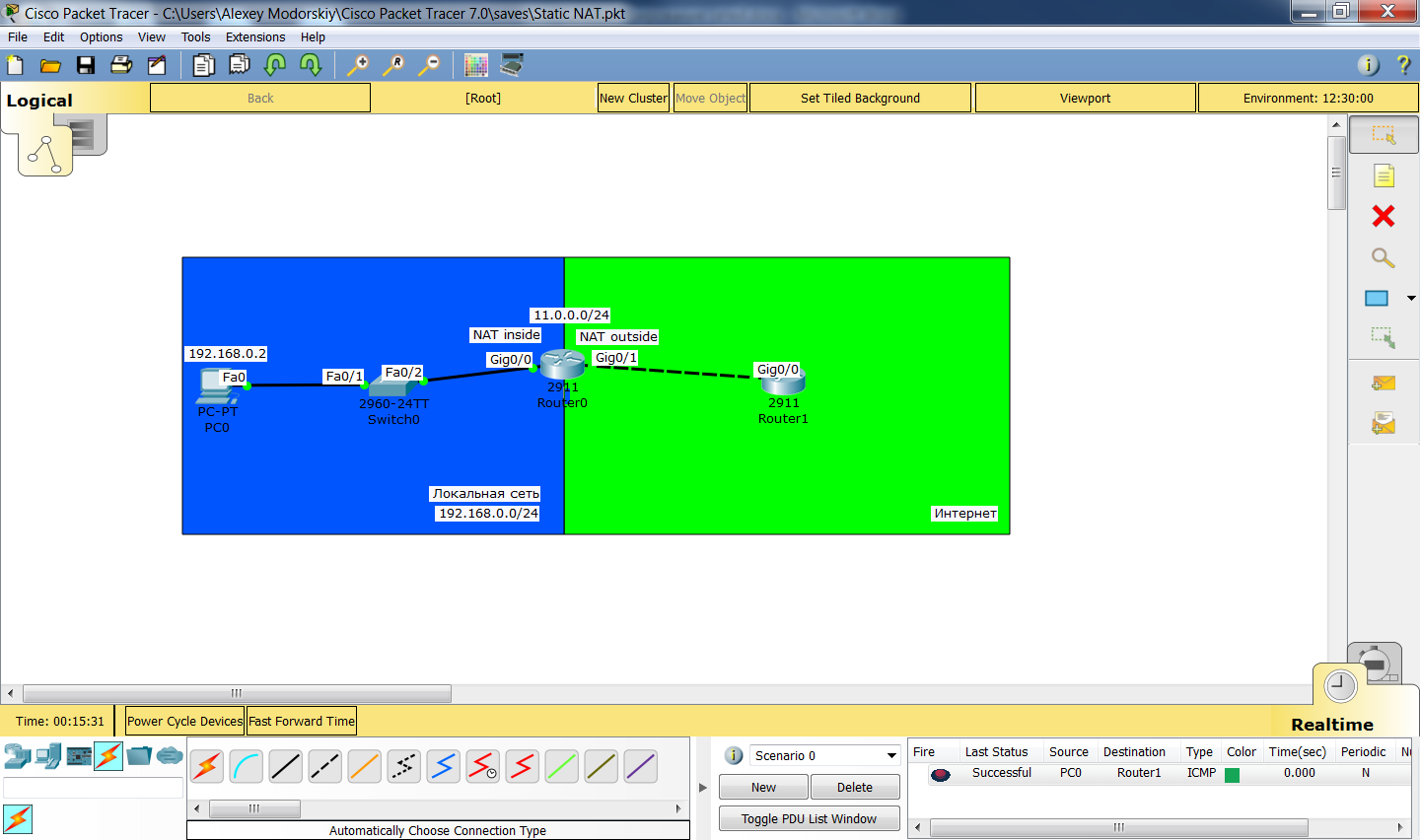Pick the automatic connection lightning cable
This screenshot has width=1420, height=840.
pyautogui.click(x=207, y=766)
